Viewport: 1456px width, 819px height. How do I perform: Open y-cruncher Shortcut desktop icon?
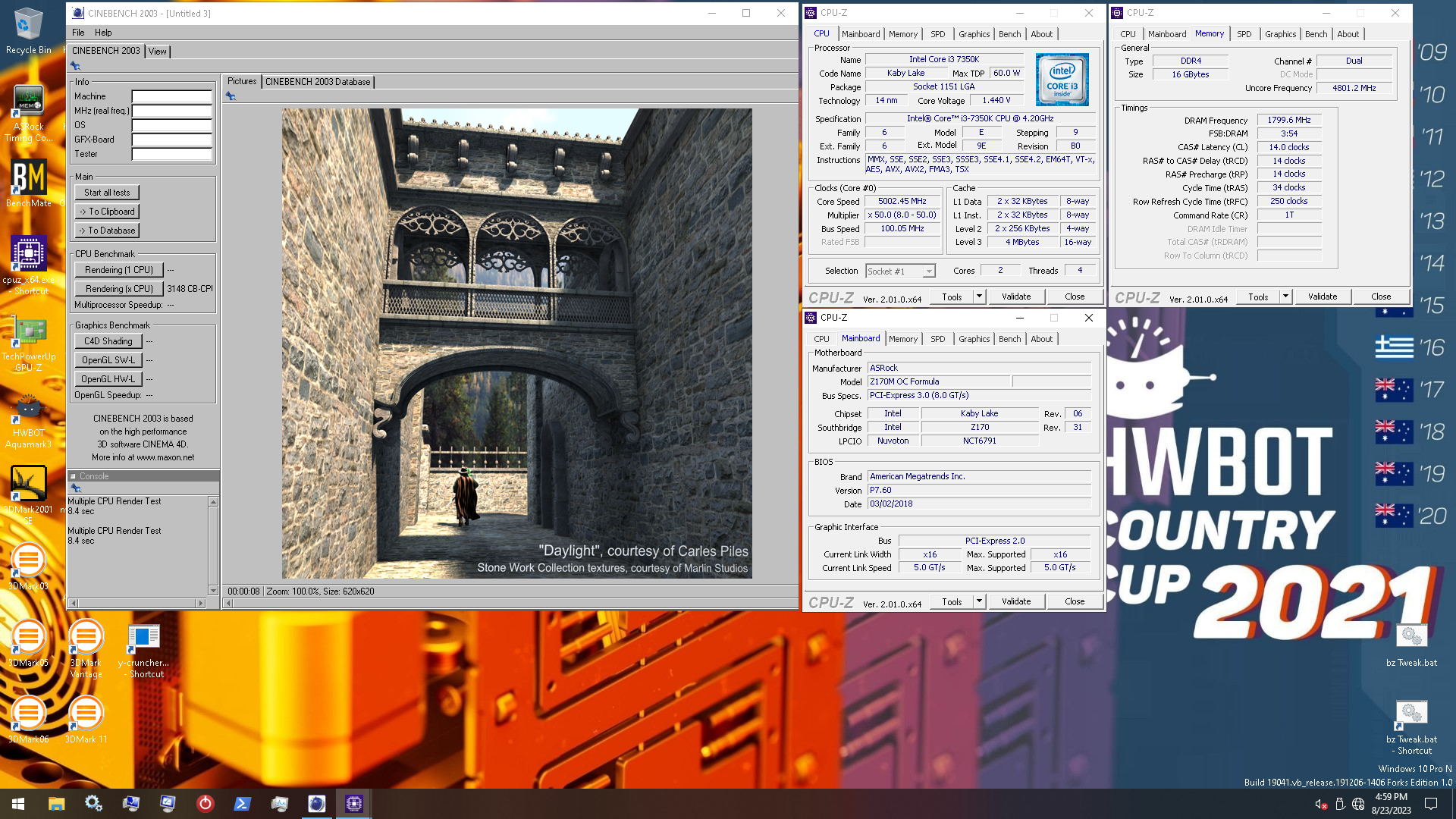click(x=143, y=651)
